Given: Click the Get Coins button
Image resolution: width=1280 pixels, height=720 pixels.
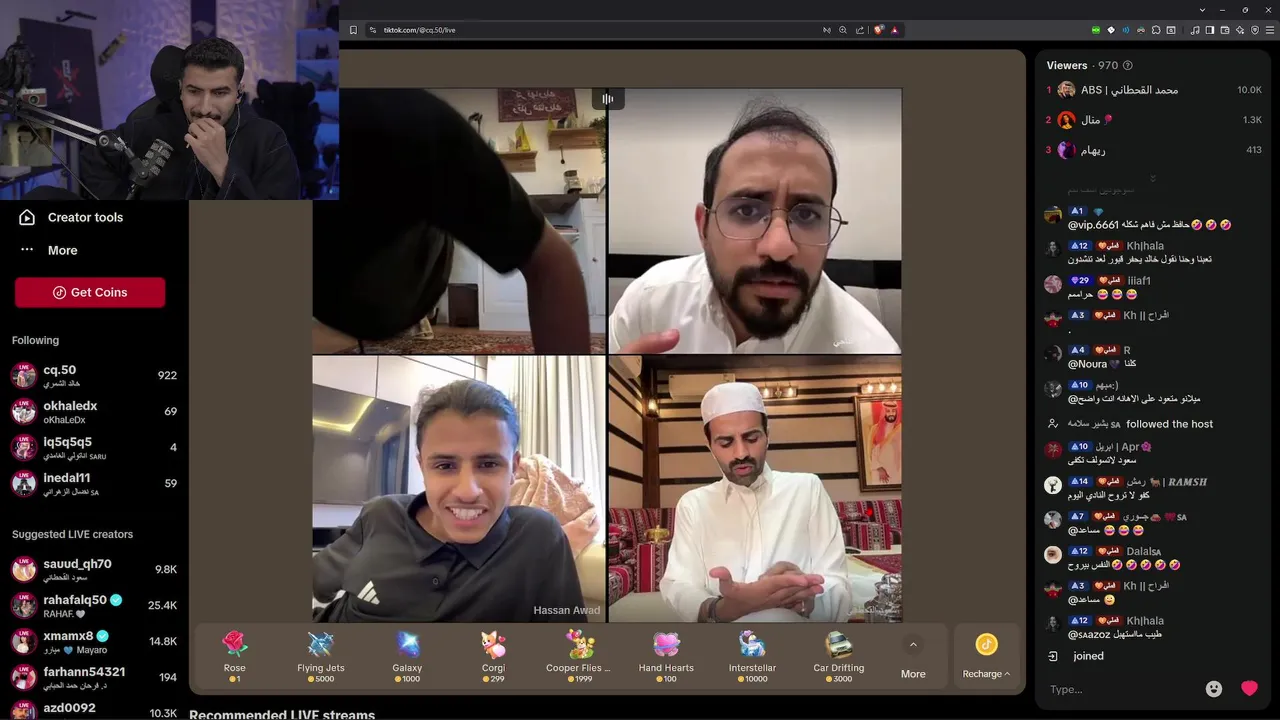Looking at the screenshot, I should coord(90,292).
